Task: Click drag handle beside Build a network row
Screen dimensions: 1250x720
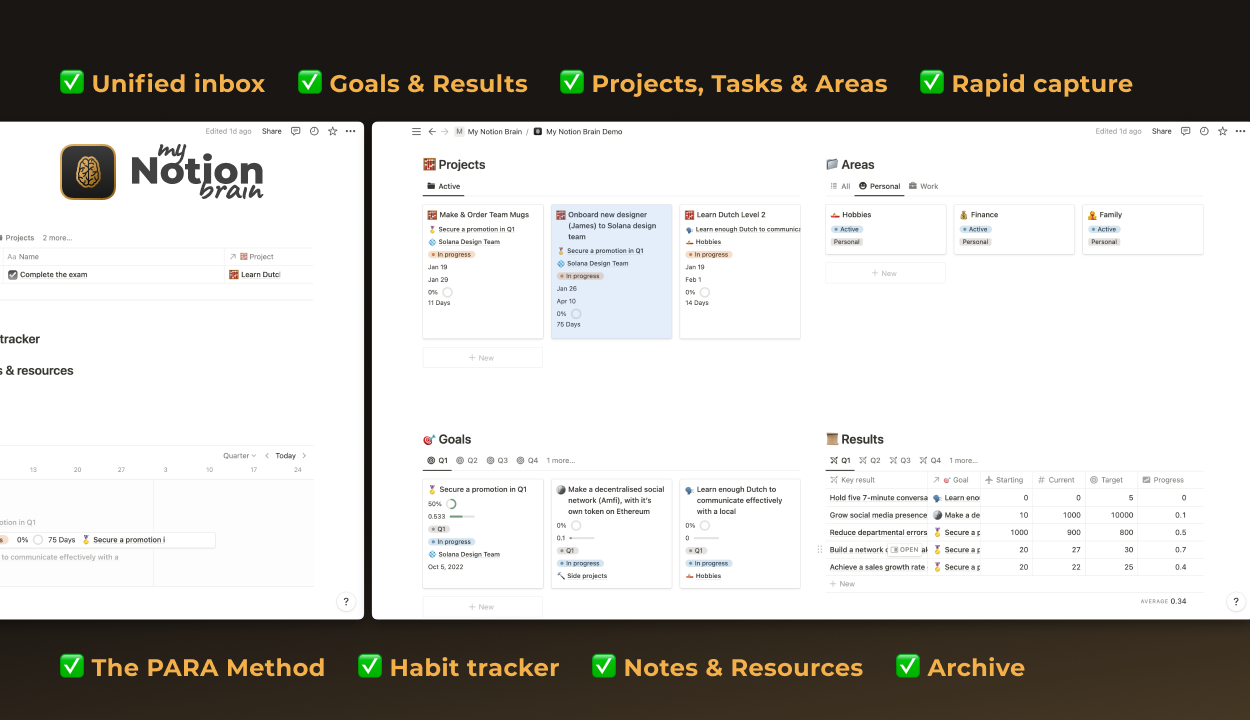Action: 820,549
